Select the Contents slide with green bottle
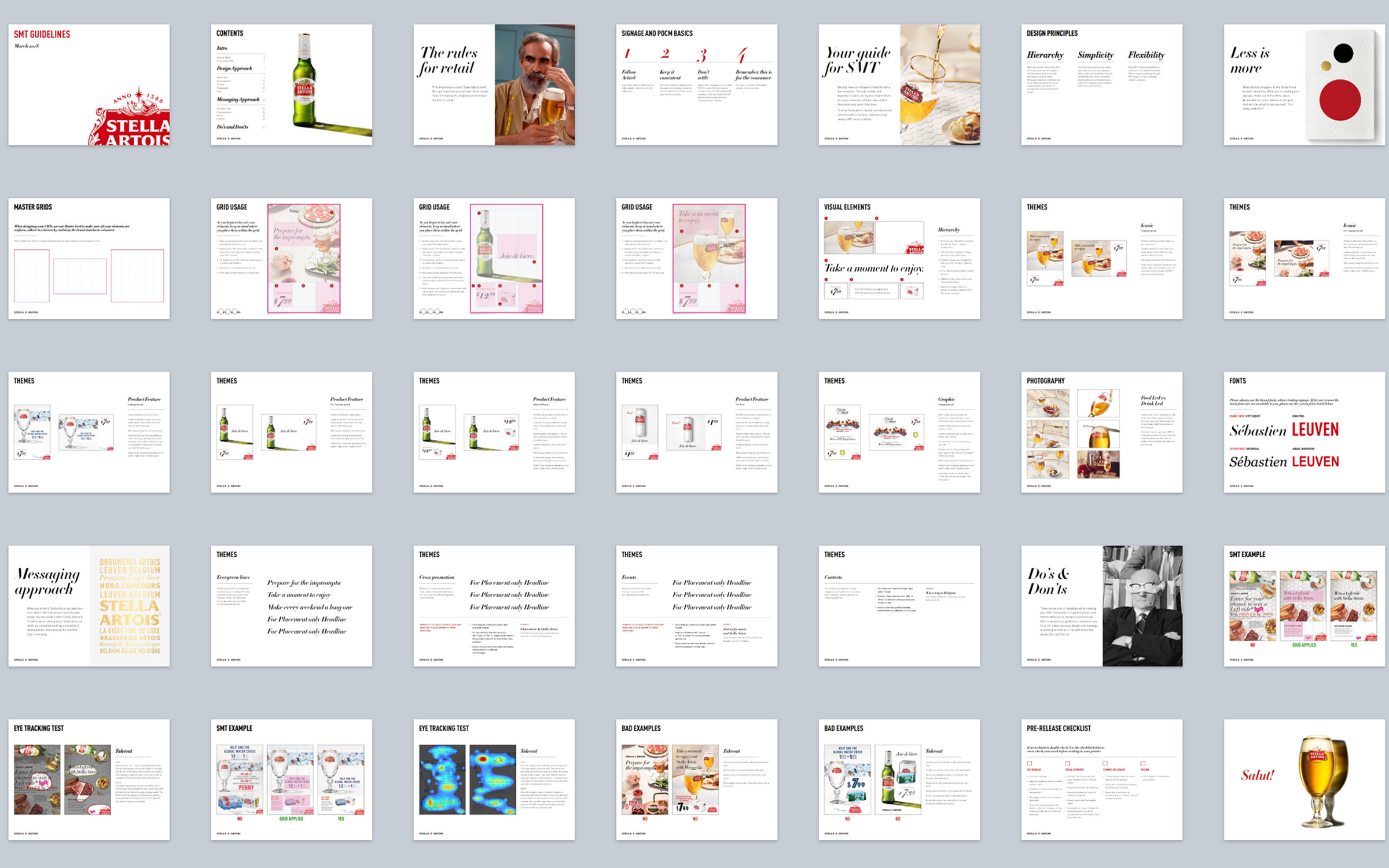The image size is (1389, 868). click(x=292, y=84)
